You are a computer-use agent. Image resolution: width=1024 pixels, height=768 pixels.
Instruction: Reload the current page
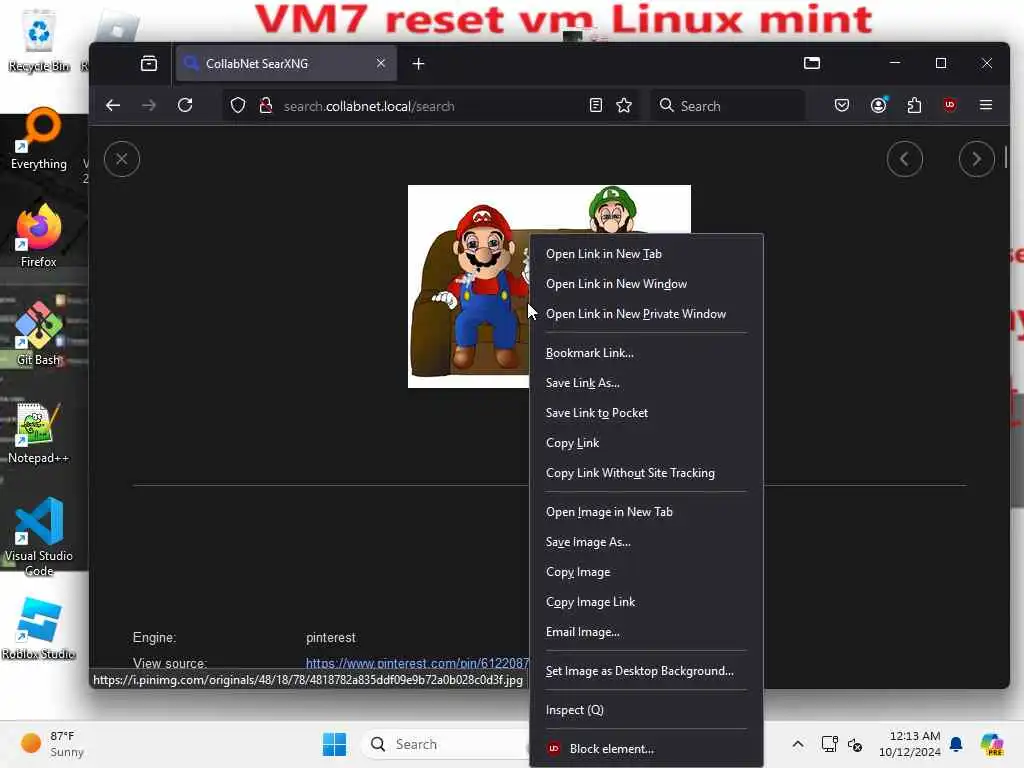point(185,105)
